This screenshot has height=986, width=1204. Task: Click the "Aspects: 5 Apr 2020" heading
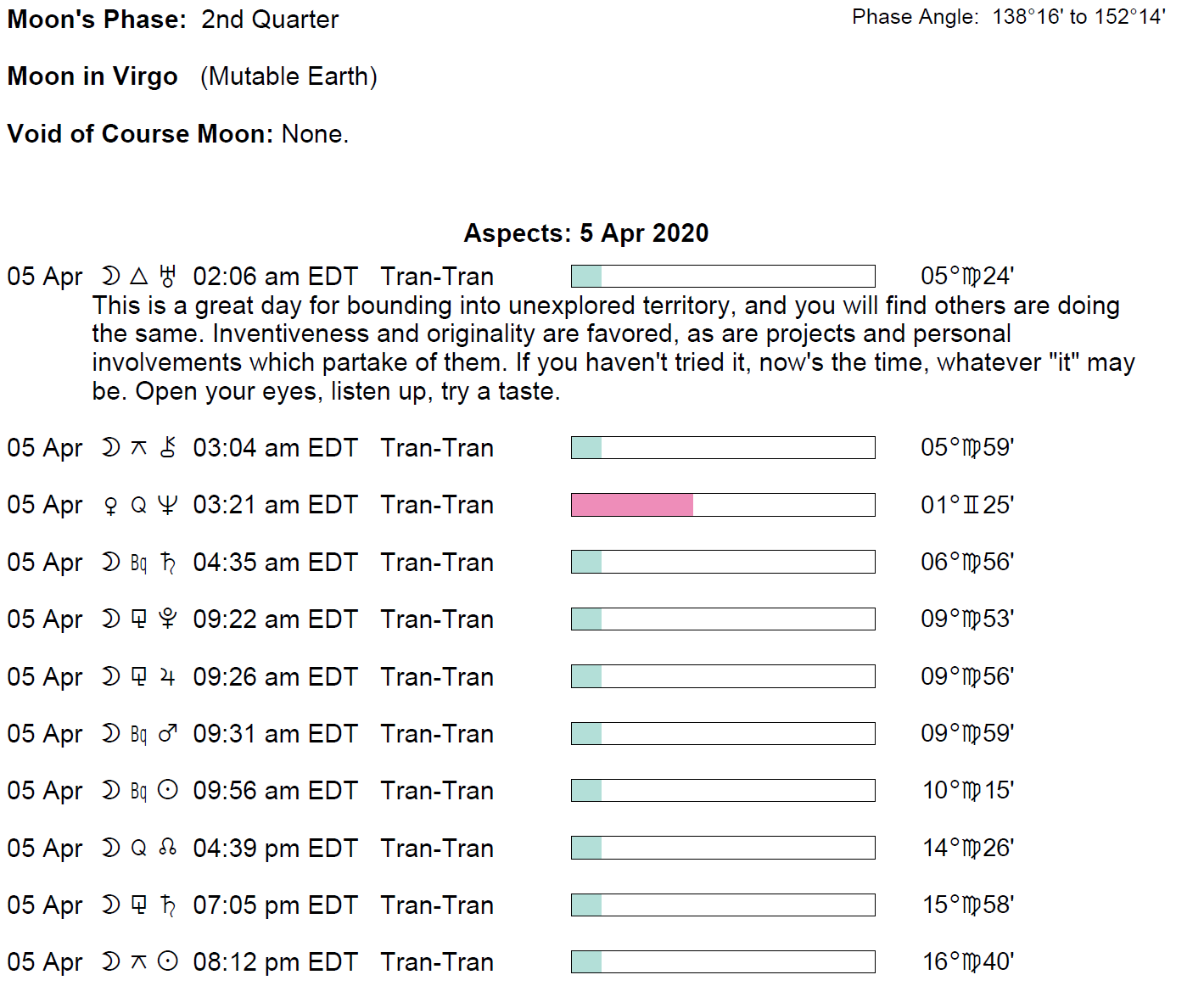point(585,233)
